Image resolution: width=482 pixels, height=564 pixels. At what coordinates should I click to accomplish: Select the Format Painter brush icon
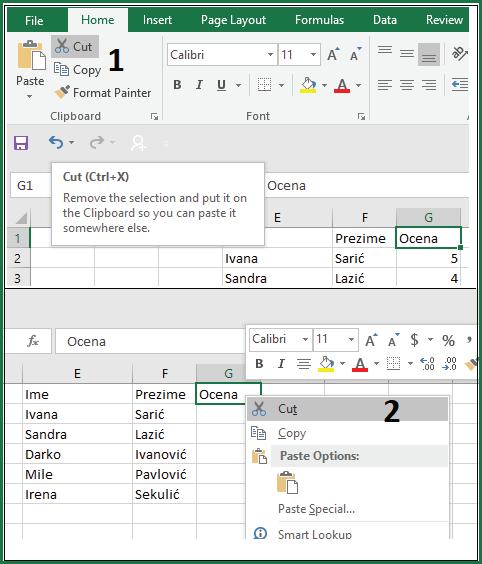[x=62, y=92]
